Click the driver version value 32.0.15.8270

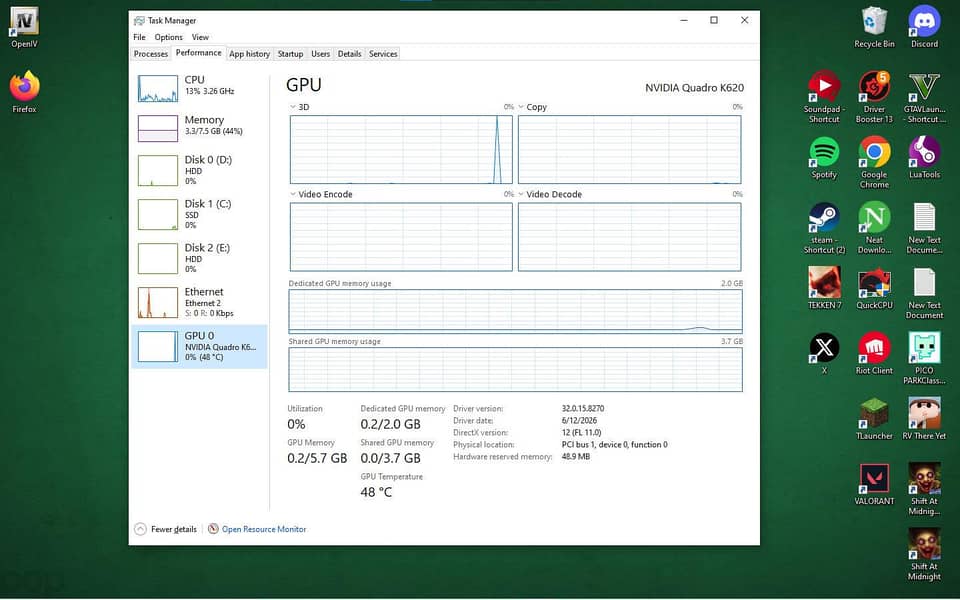click(x=583, y=408)
